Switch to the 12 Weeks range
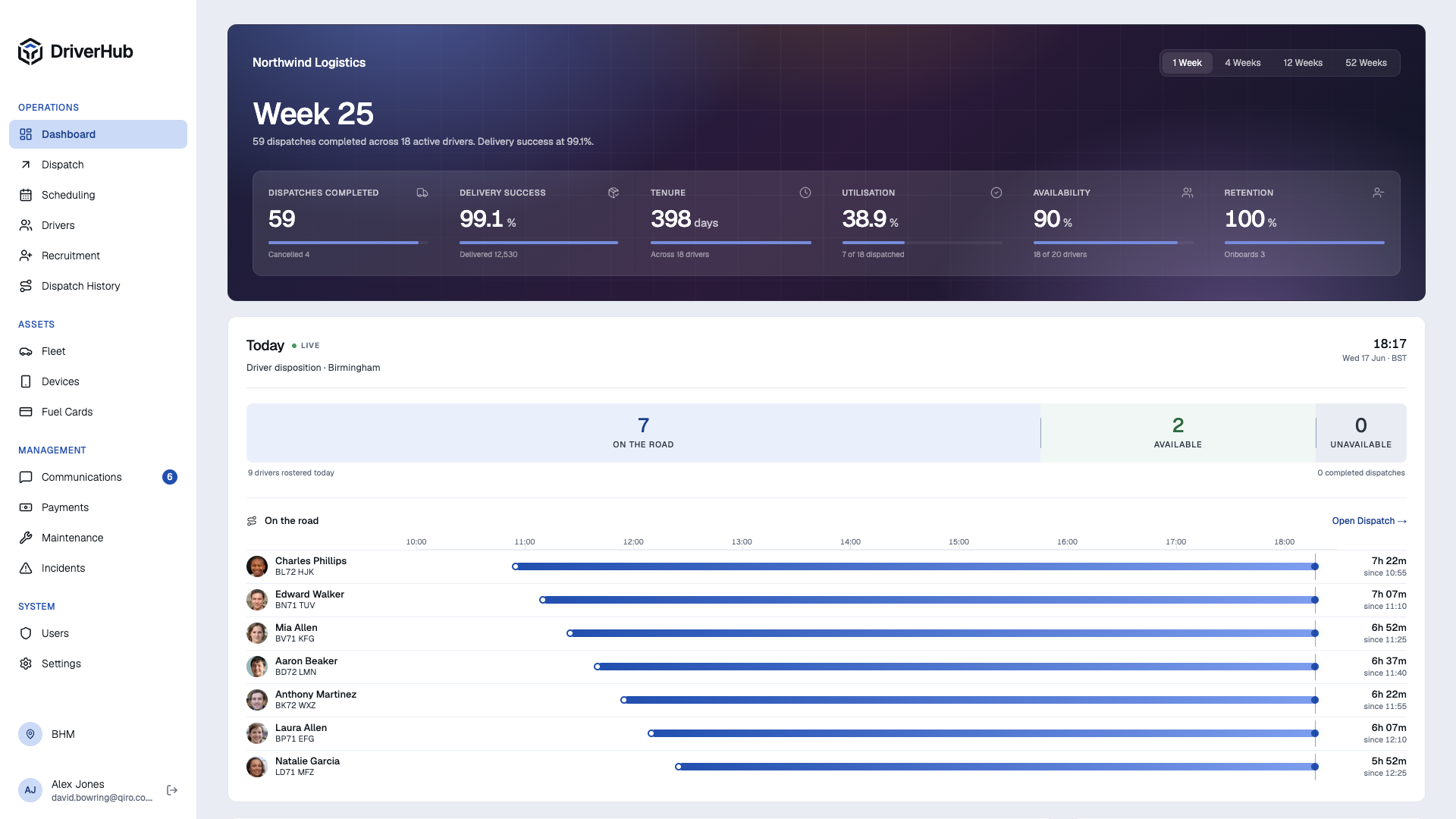The height and width of the screenshot is (819, 1456). point(1303,63)
